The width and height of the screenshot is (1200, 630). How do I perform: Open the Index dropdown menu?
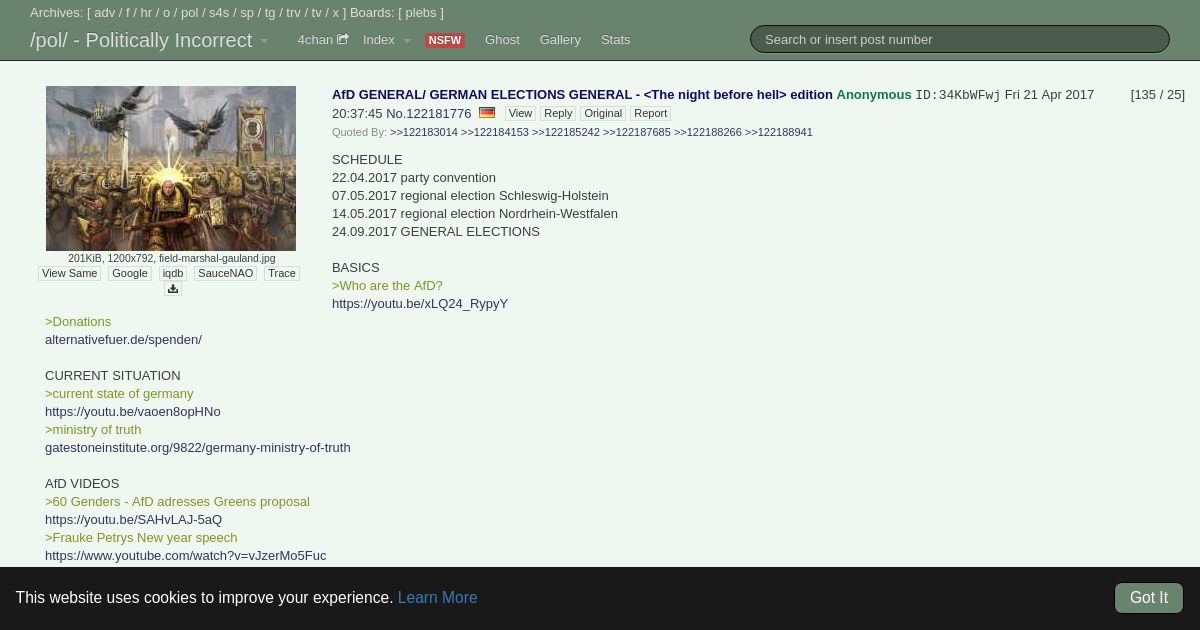386,40
